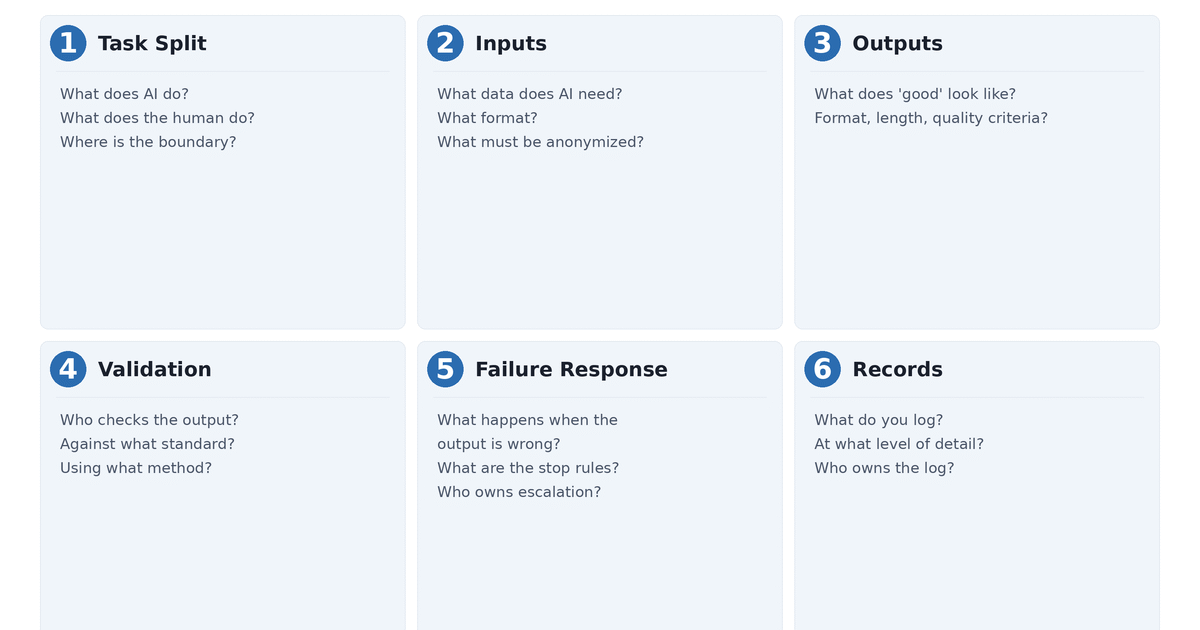Select the Validation card heading

(154, 370)
